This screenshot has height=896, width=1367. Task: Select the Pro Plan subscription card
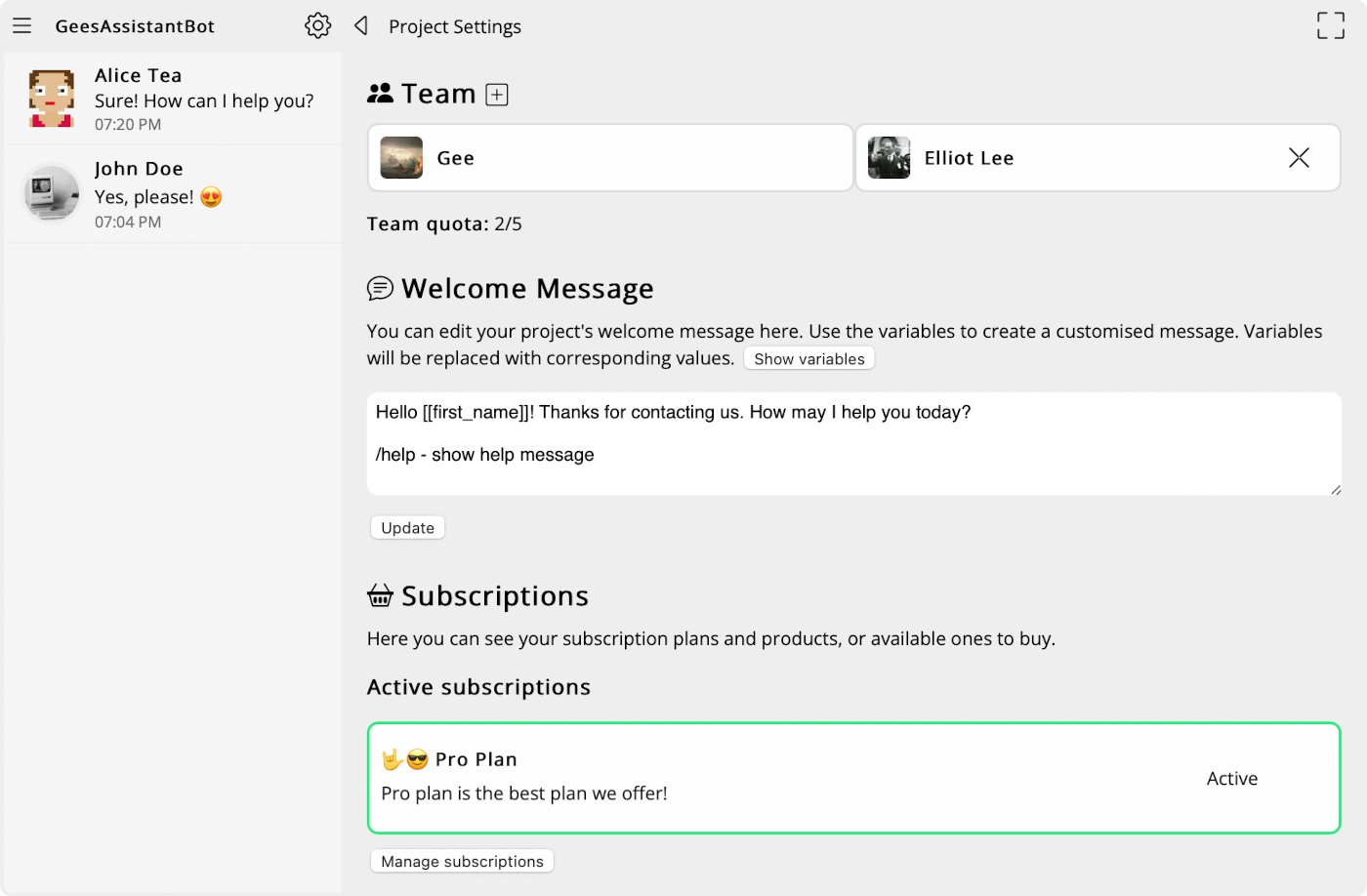click(853, 778)
